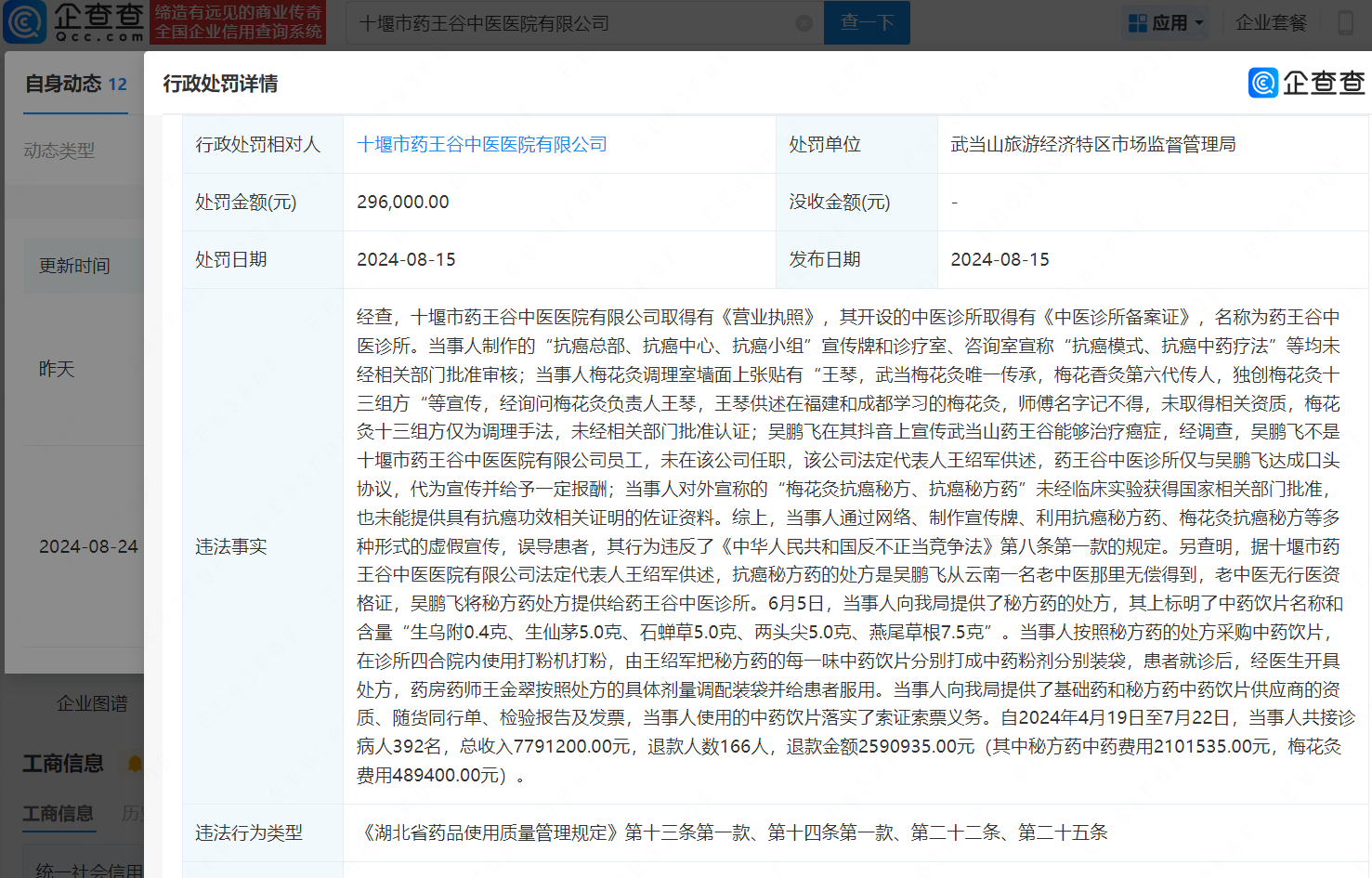Click the red slogan banner beside the logo

[238, 22]
